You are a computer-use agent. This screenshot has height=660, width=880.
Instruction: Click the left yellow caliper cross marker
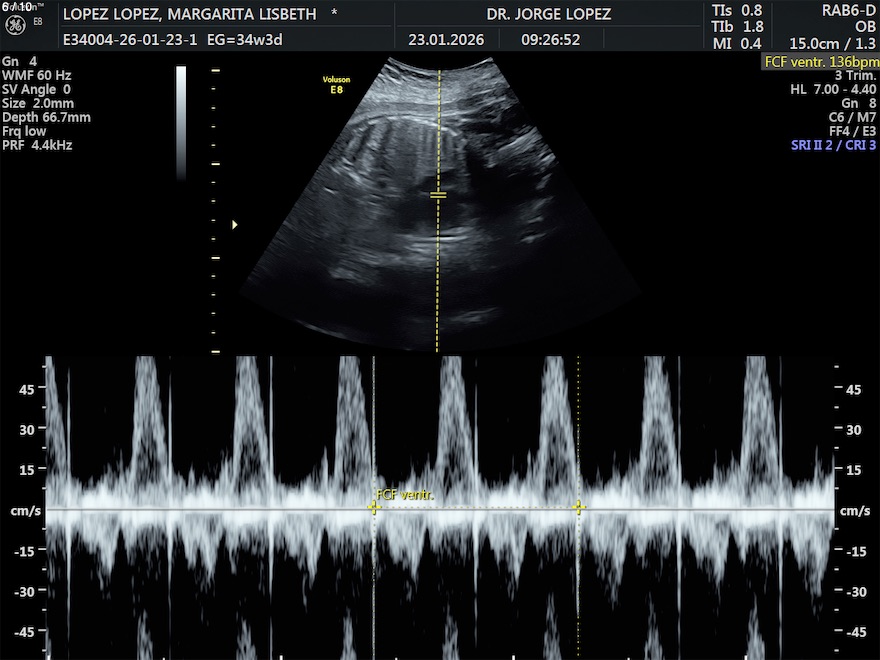(x=374, y=508)
